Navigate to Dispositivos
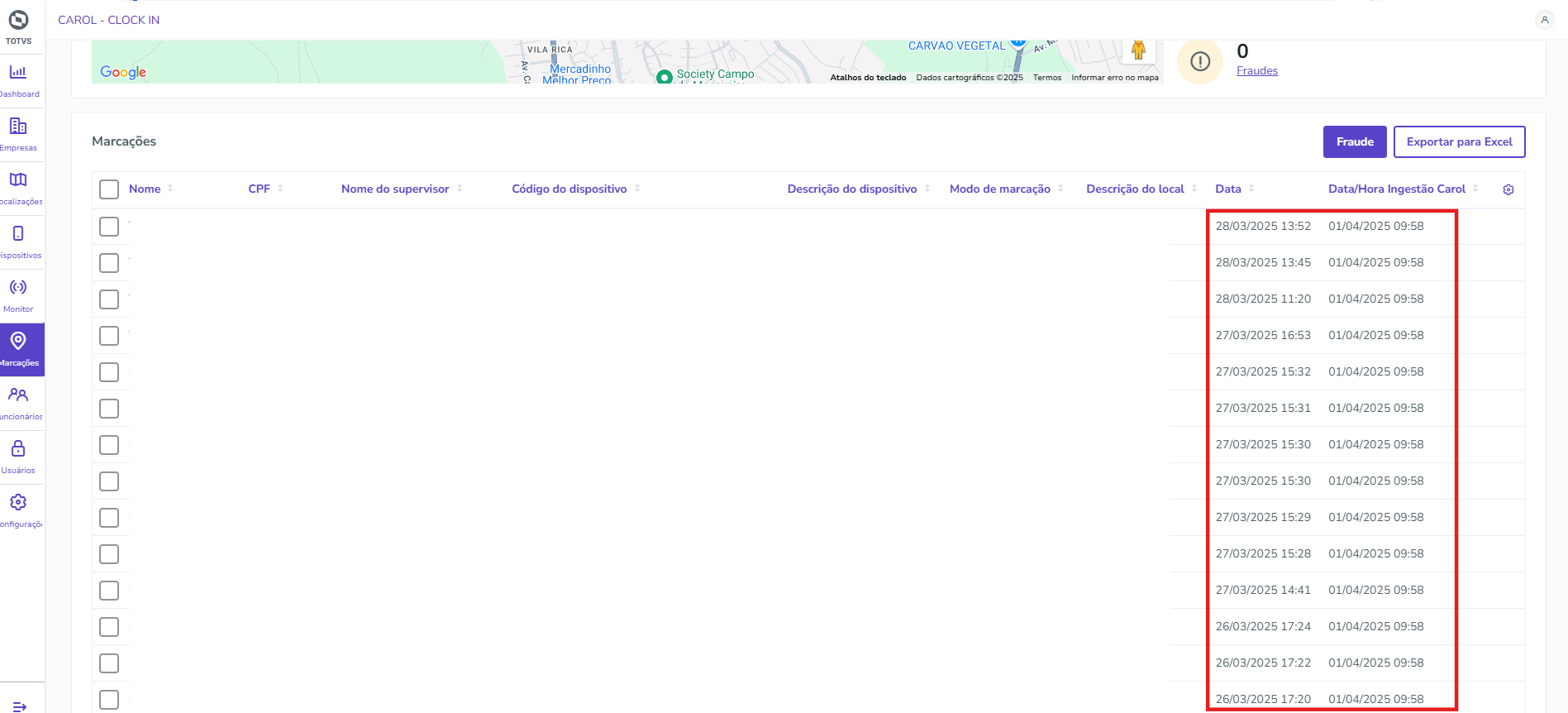Screen dimensions: 1568x713 coord(18,242)
